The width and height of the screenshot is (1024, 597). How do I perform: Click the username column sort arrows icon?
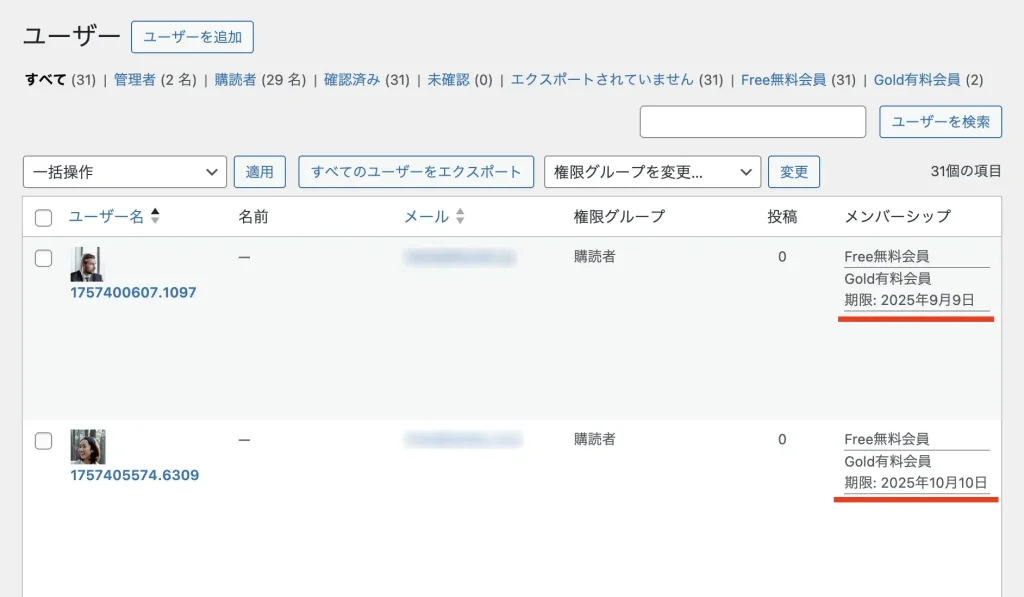(x=155, y=216)
